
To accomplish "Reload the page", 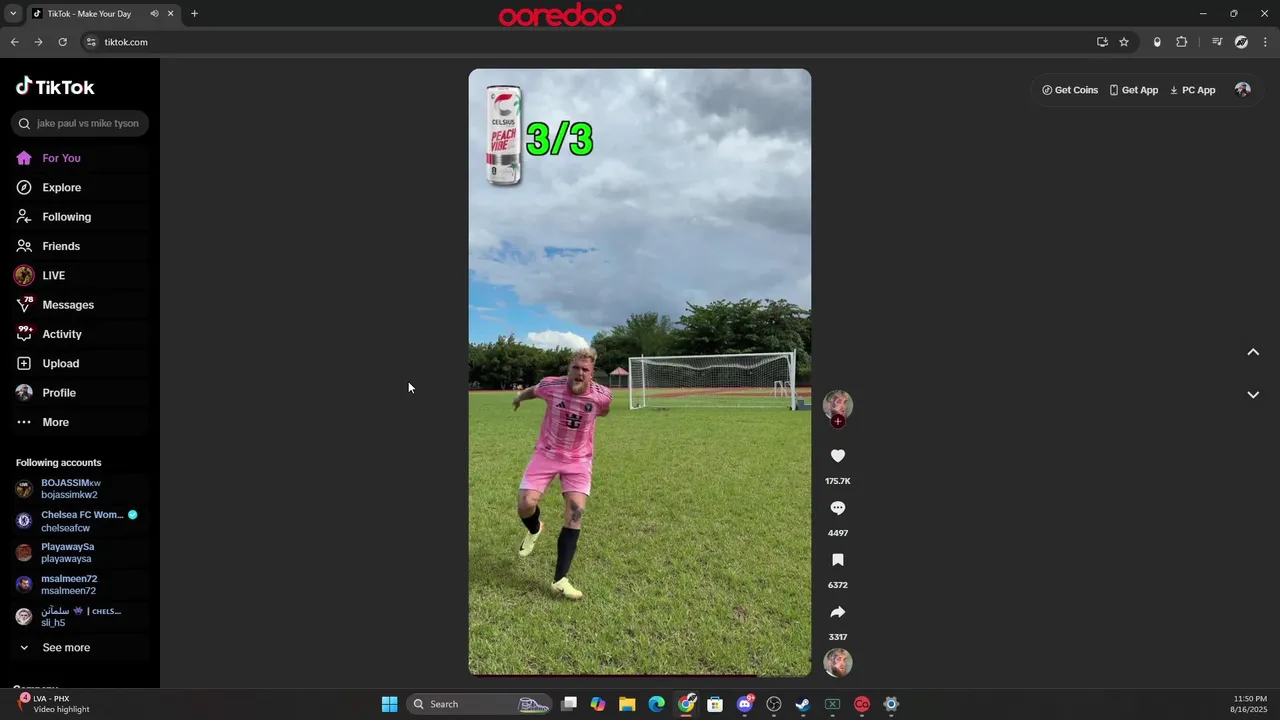I will 62,42.
